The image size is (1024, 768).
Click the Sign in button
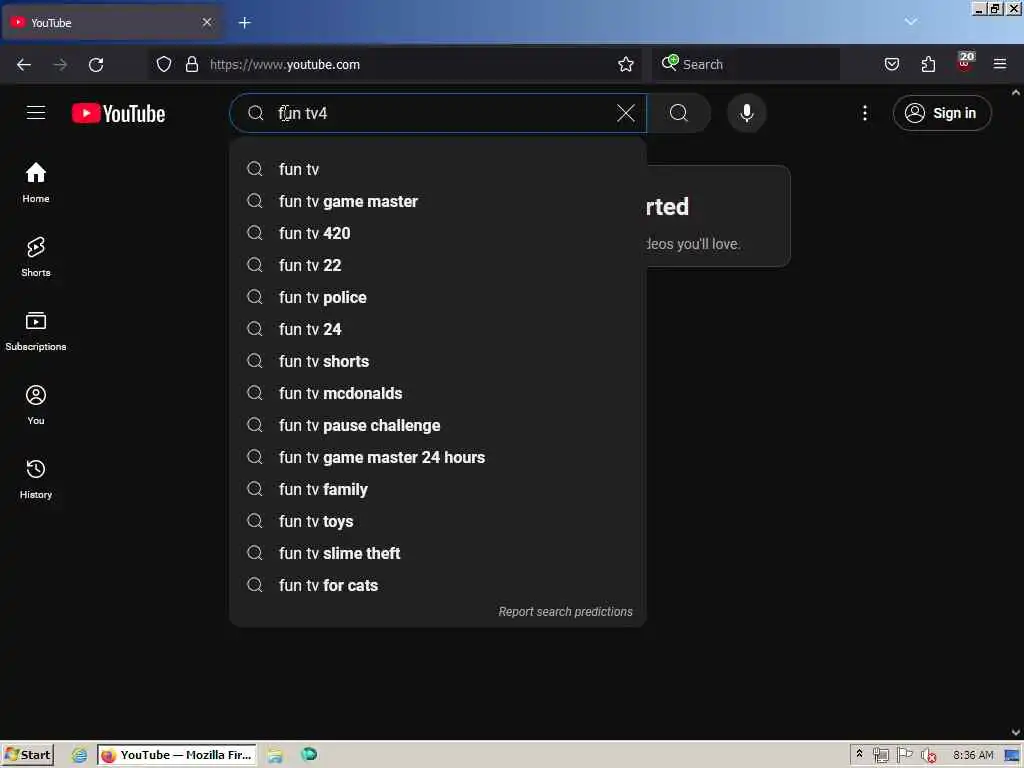pyautogui.click(x=942, y=113)
